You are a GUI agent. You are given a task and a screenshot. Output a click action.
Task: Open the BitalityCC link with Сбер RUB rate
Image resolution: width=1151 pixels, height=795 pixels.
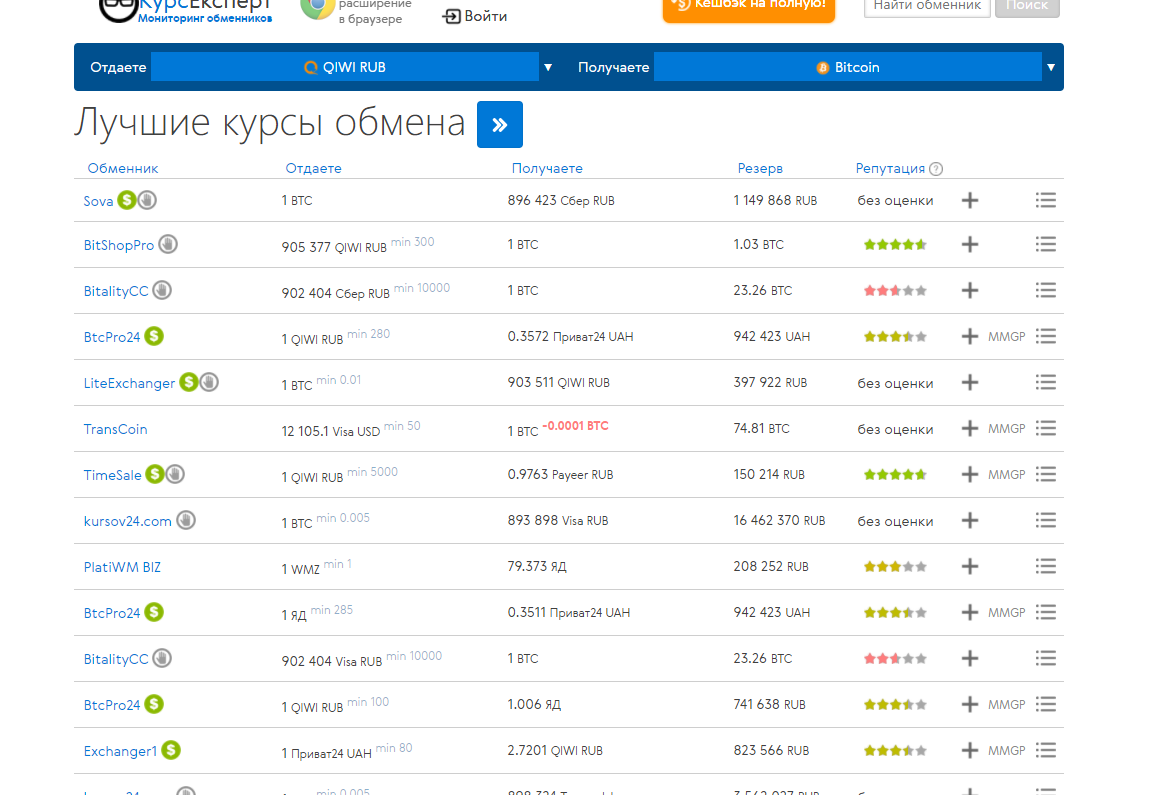pyautogui.click(x=116, y=291)
